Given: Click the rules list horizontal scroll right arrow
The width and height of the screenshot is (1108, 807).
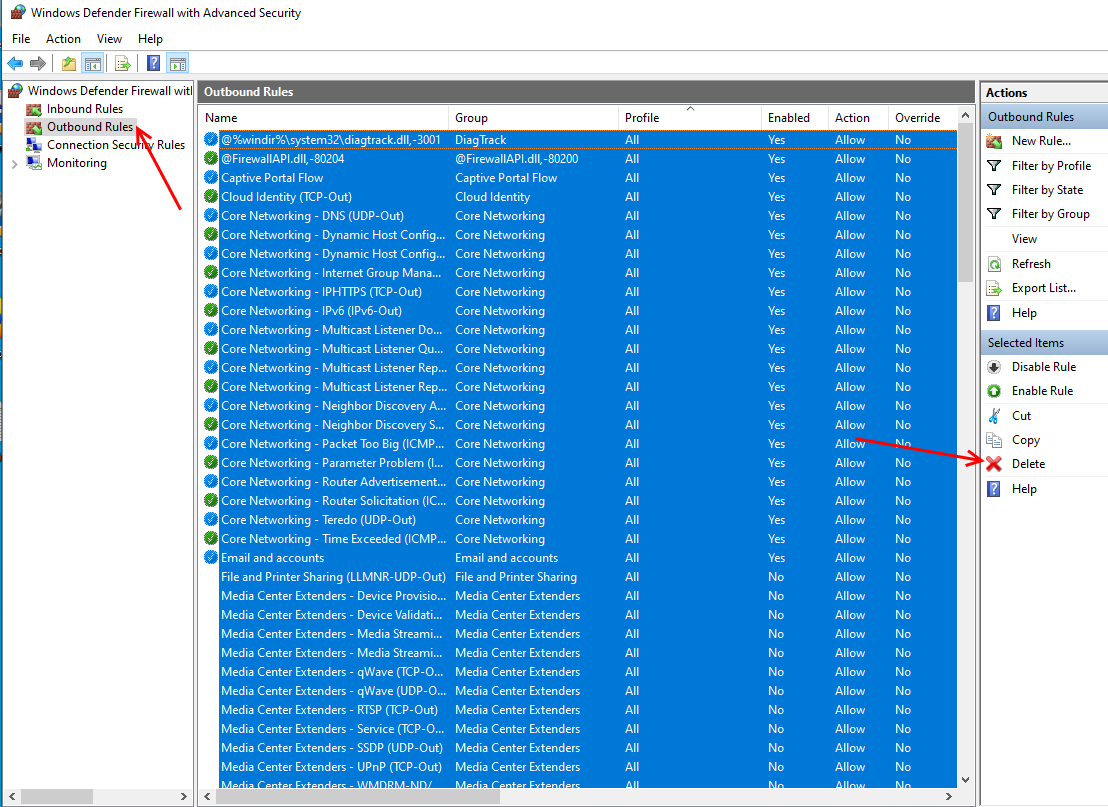Looking at the screenshot, I should coord(949,796).
